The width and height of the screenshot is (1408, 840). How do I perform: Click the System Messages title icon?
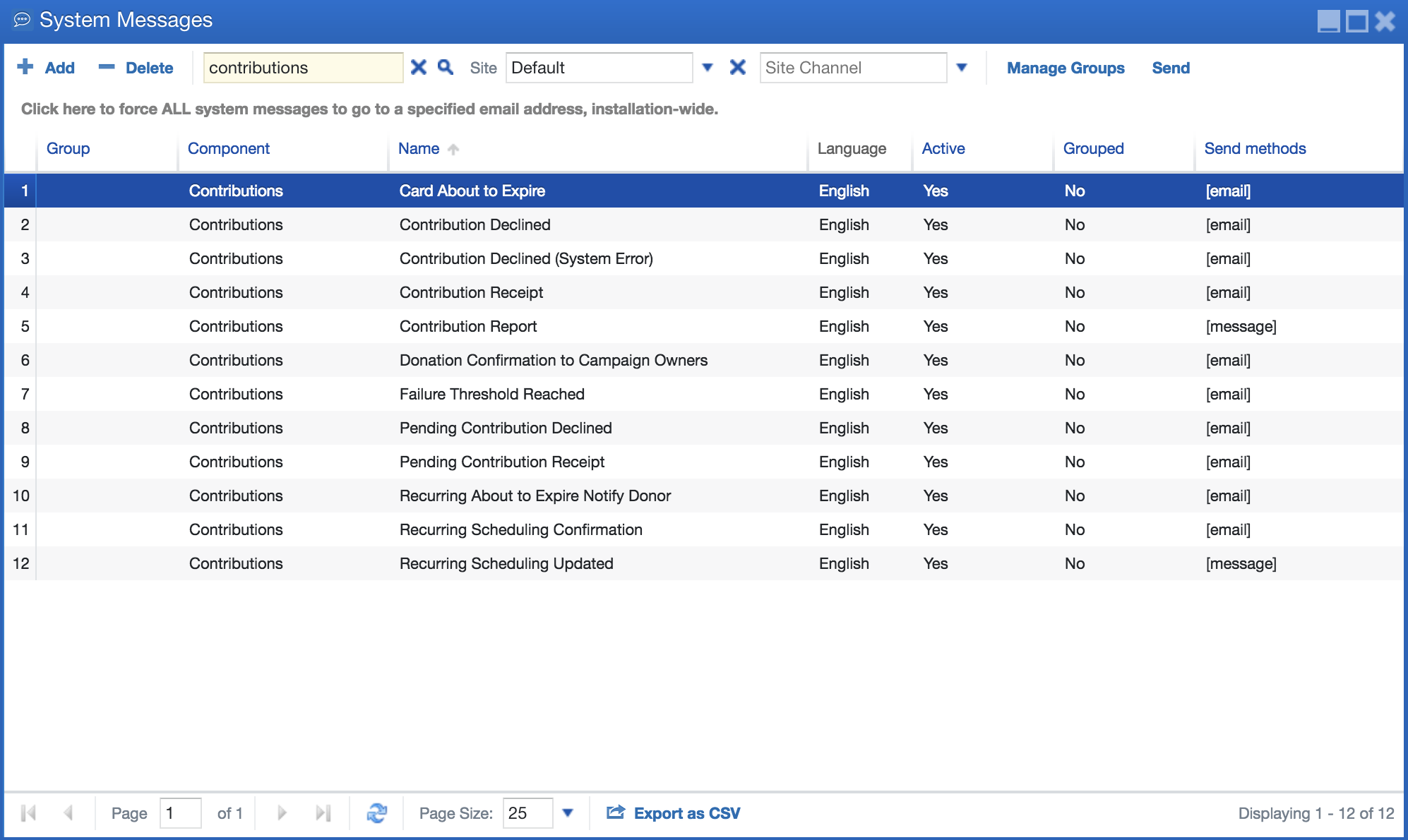(22, 20)
